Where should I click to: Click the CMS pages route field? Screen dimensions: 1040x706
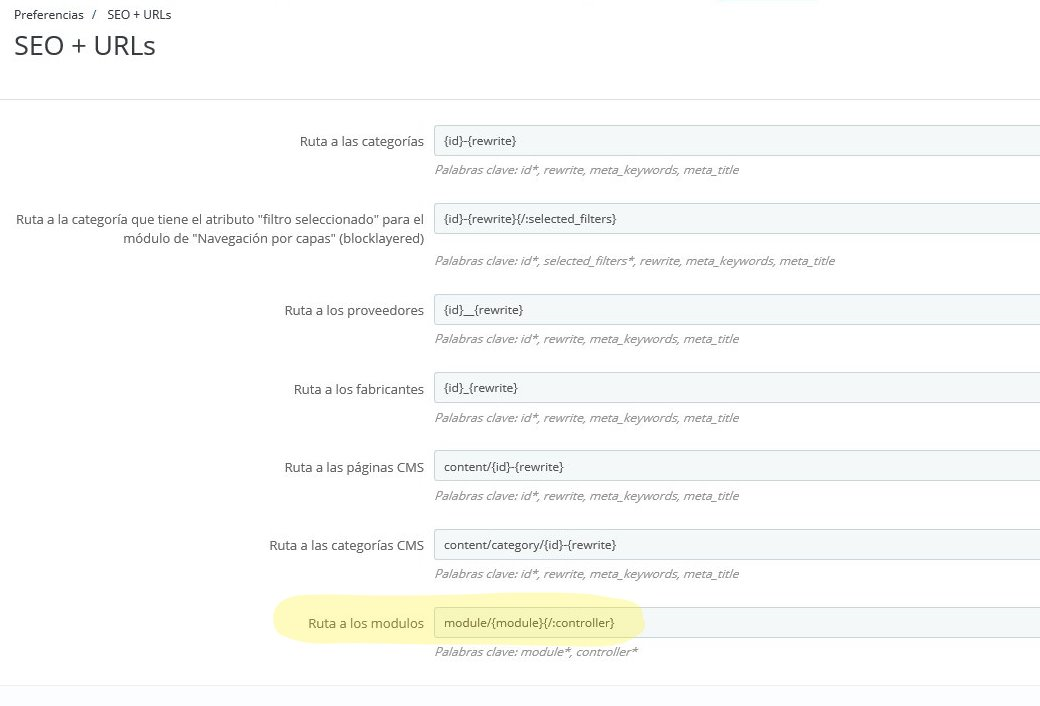click(x=736, y=467)
